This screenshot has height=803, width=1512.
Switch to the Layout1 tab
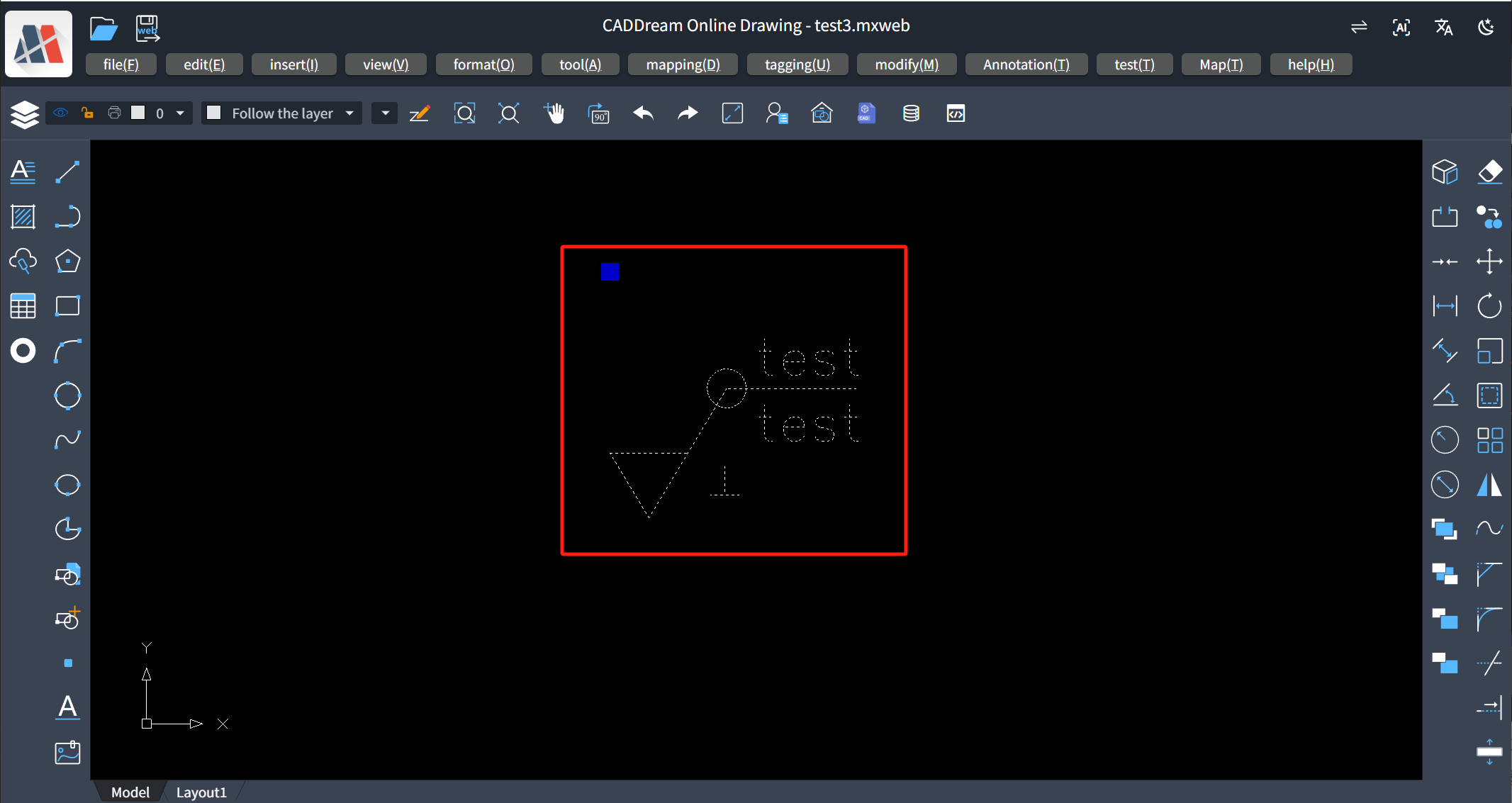tap(201, 792)
